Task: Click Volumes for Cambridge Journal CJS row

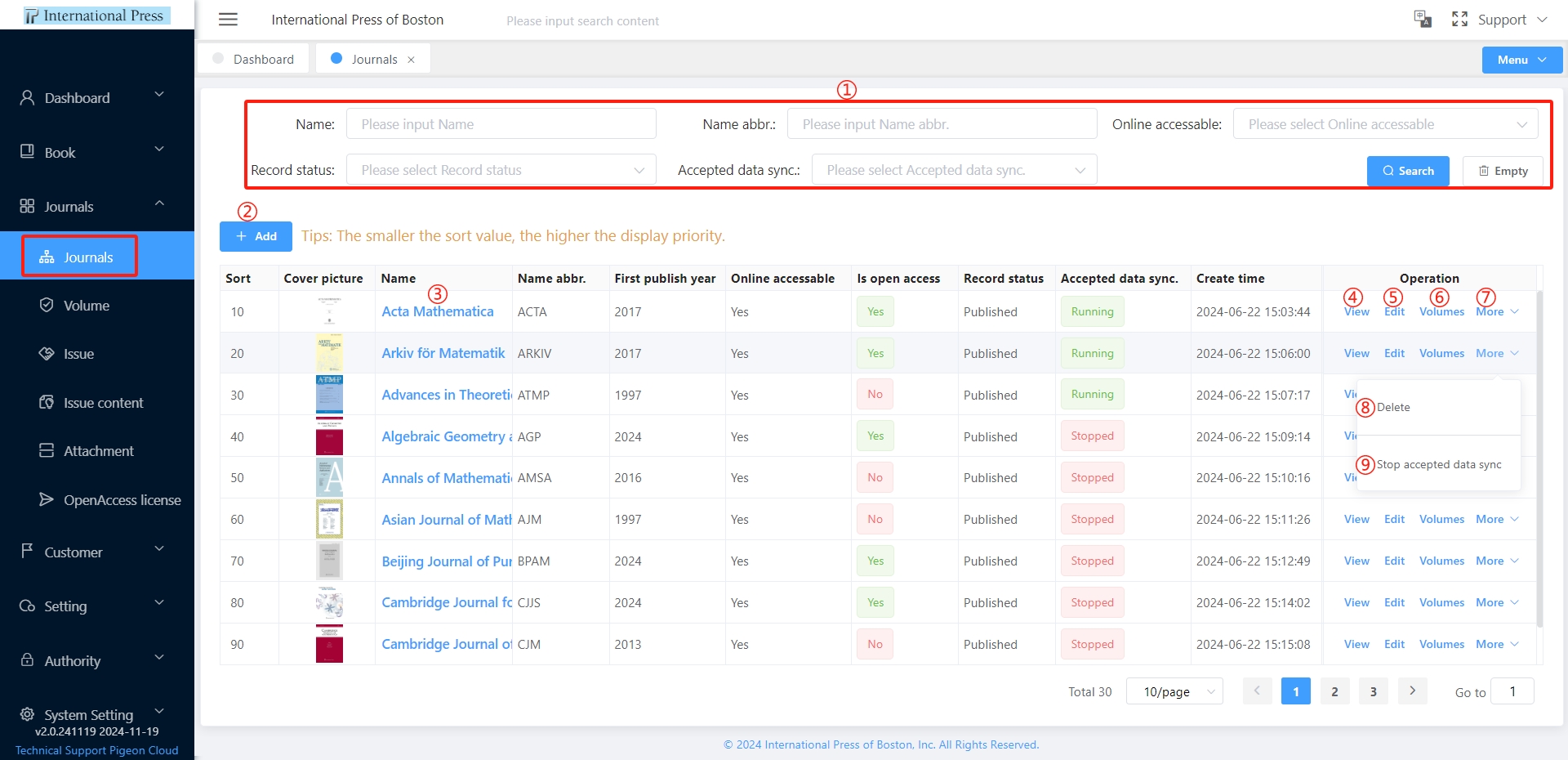Action: pyautogui.click(x=1441, y=602)
